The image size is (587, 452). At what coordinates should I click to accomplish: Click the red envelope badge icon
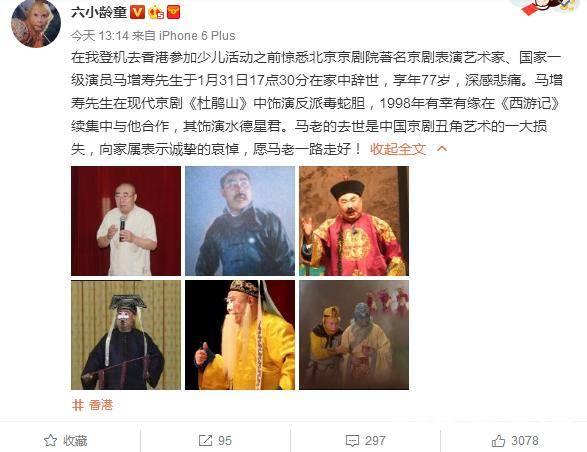tap(173, 12)
